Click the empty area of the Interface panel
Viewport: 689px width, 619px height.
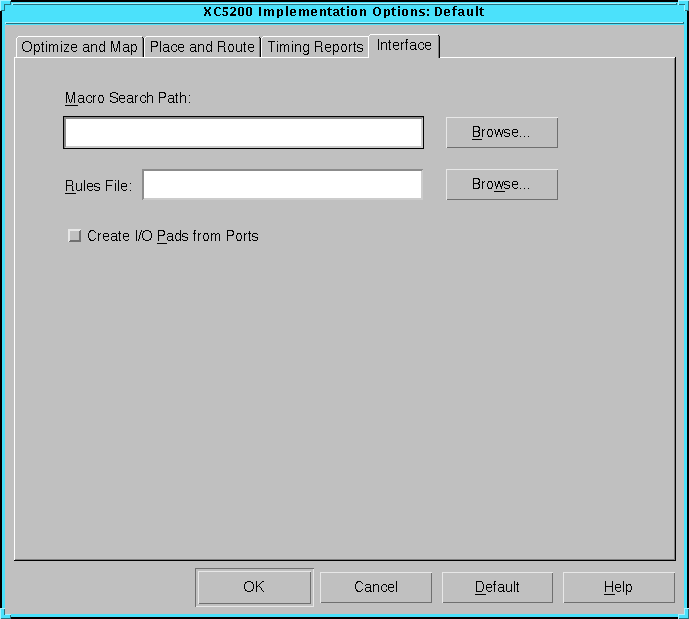click(x=344, y=400)
